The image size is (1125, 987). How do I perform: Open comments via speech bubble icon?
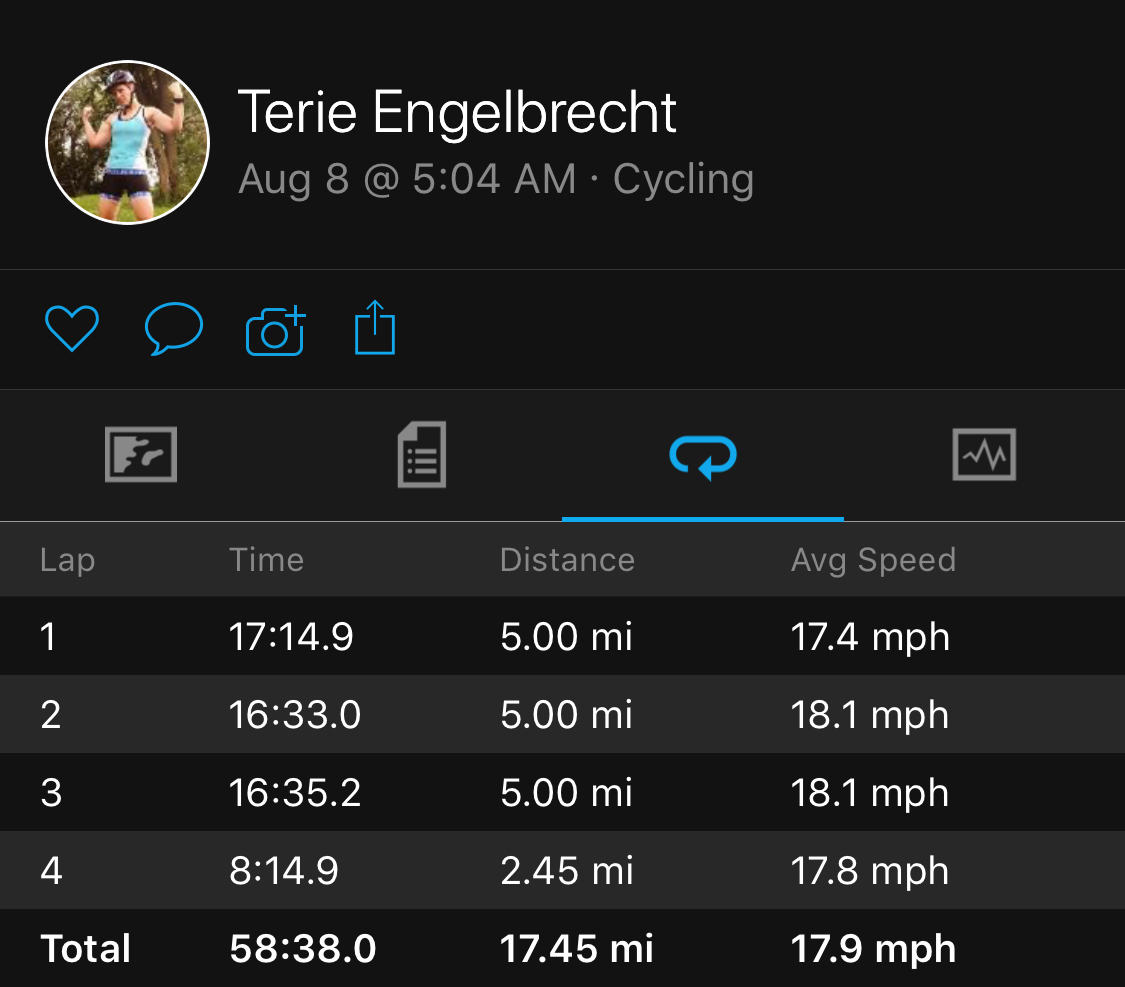(174, 329)
